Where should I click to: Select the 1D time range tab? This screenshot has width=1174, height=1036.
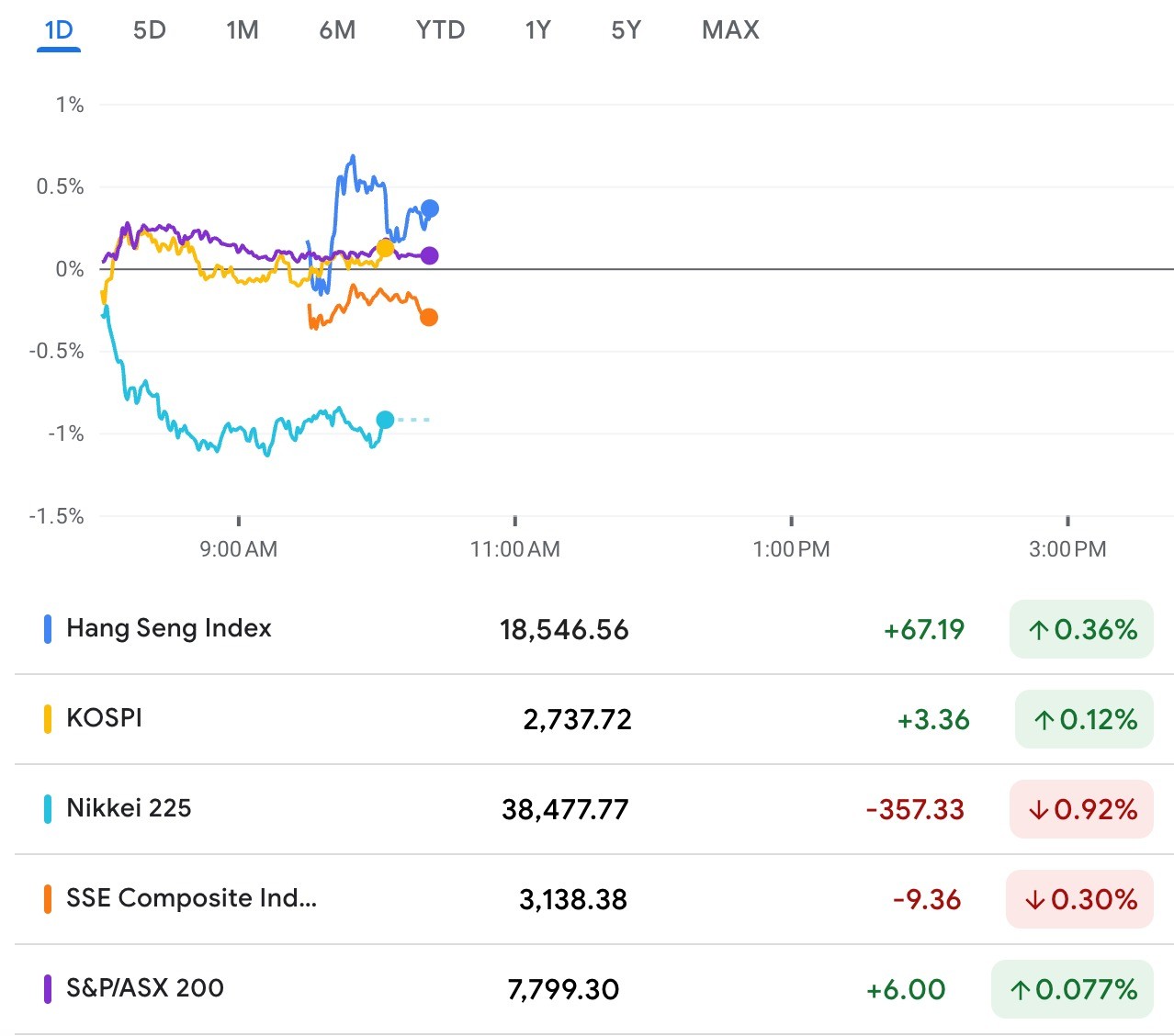click(x=59, y=30)
